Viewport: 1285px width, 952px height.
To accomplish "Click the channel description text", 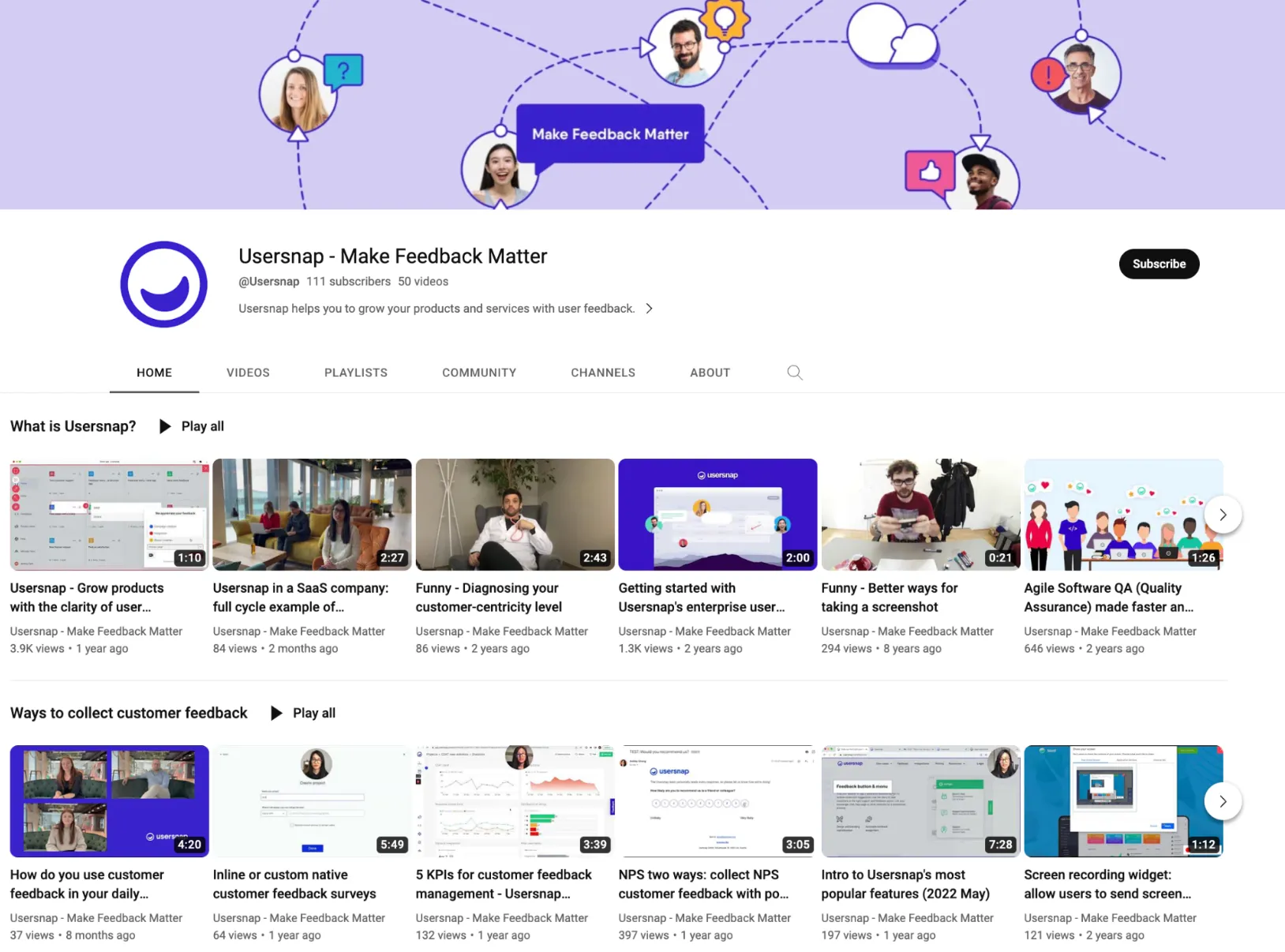I will tap(436, 309).
